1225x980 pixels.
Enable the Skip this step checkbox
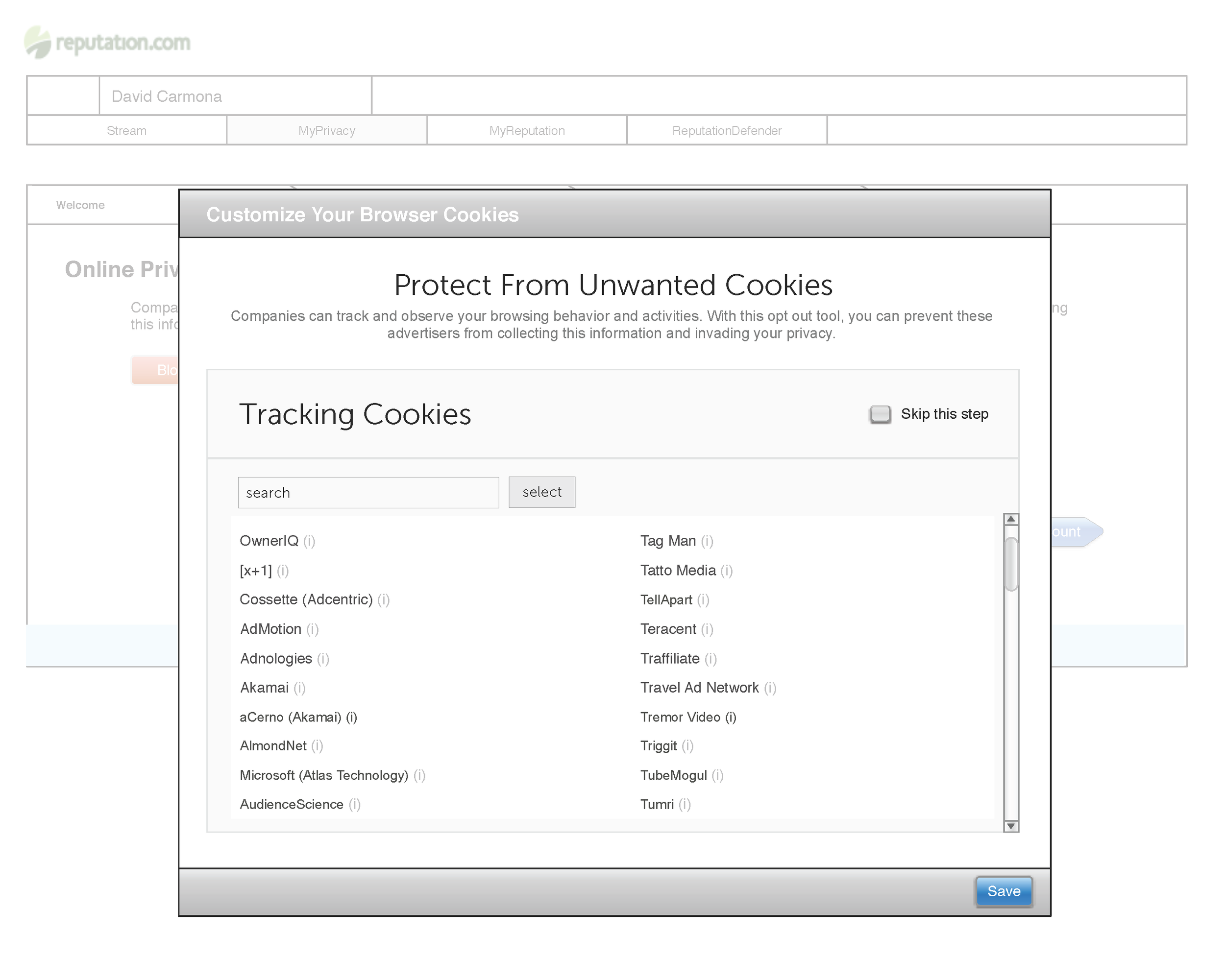(880, 414)
